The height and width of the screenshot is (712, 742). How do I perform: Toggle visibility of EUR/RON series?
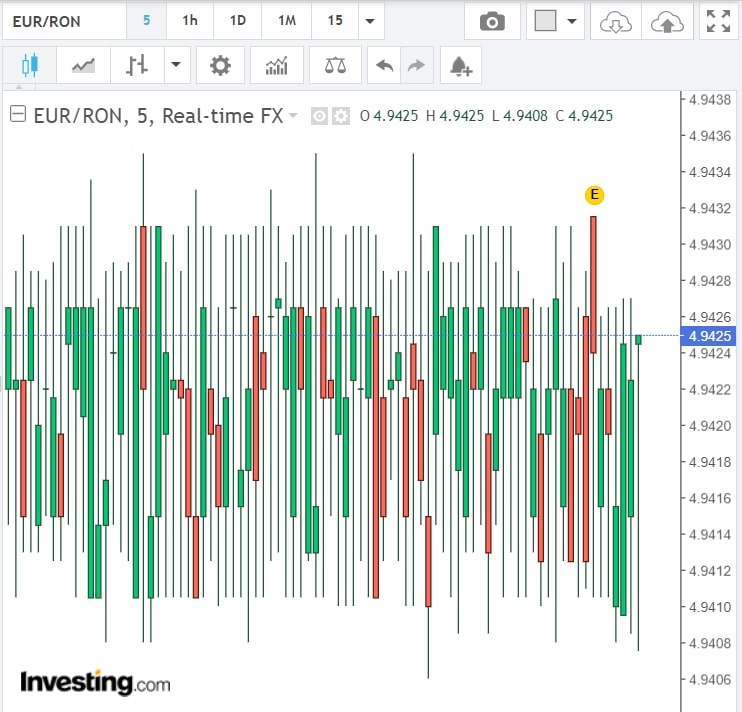coord(320,116)
